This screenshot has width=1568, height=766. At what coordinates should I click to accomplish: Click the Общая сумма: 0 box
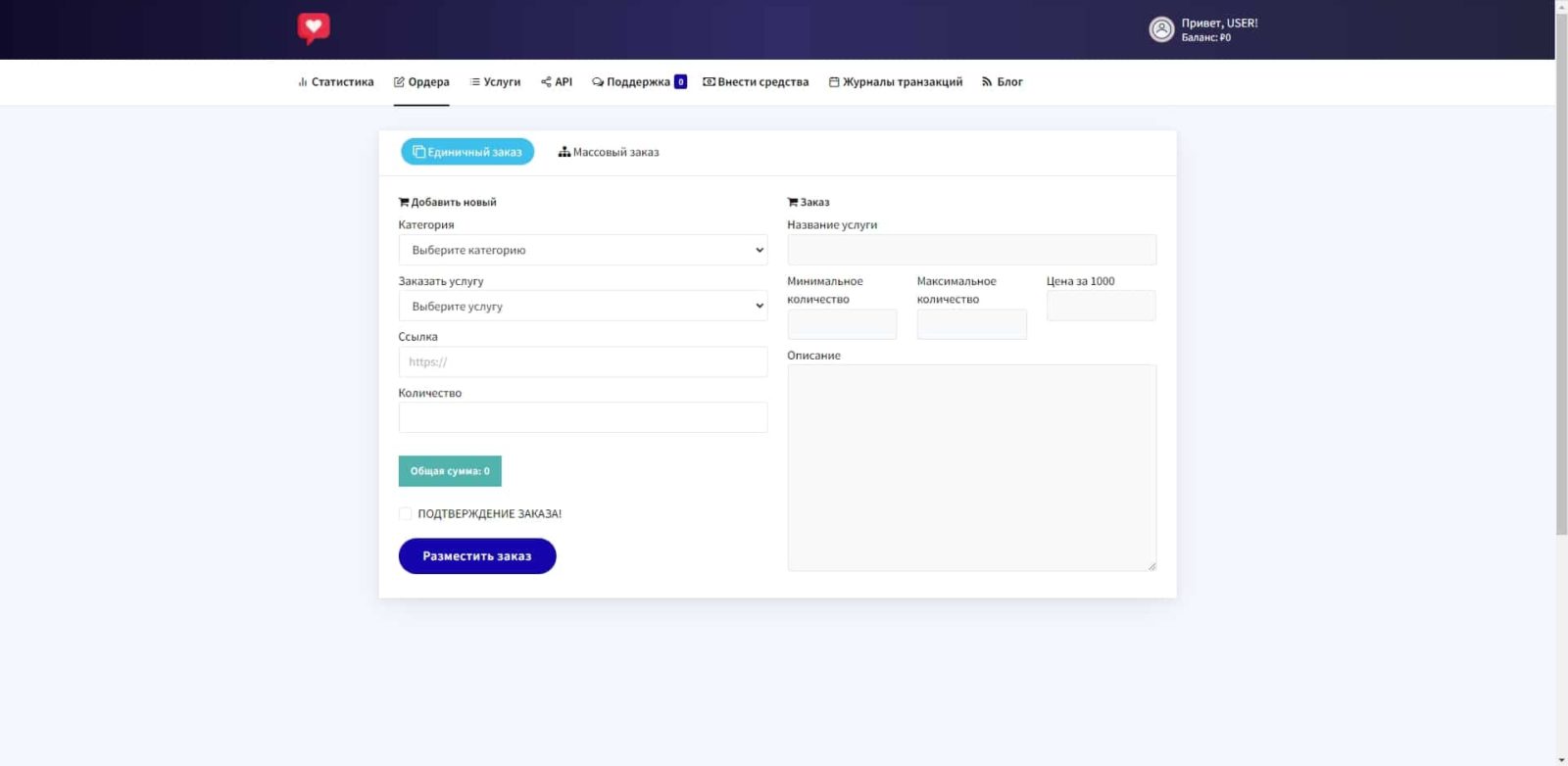coord(450,471)
